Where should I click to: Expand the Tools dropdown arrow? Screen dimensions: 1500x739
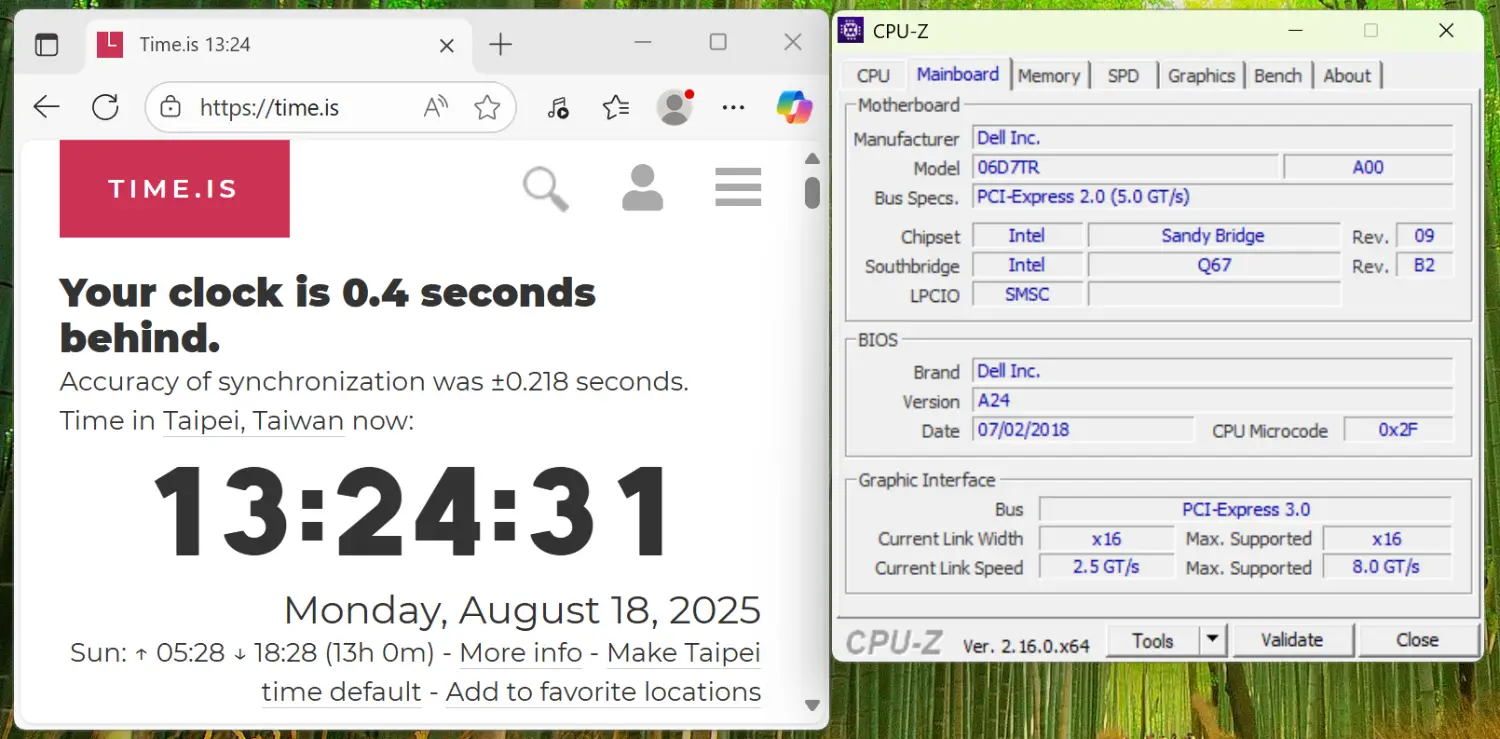point(1212,641)
